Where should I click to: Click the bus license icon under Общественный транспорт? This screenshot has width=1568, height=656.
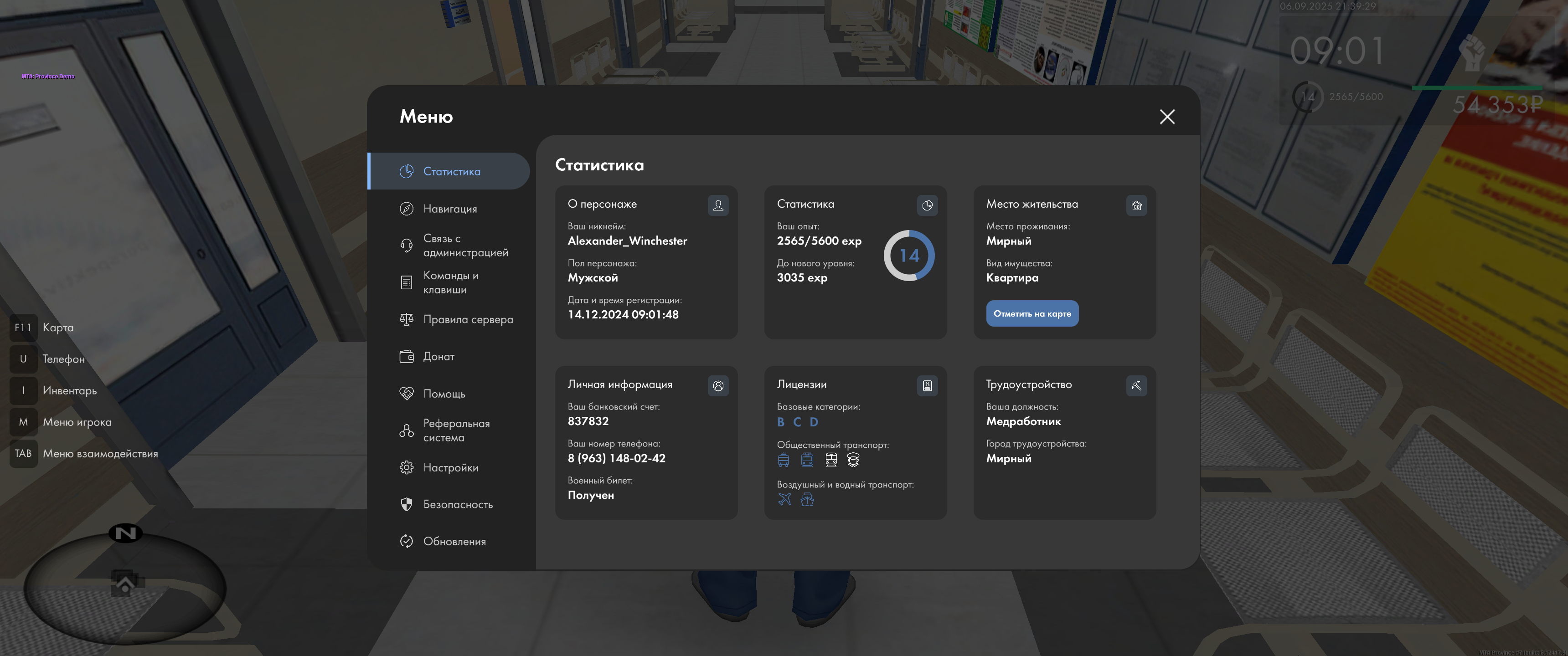[784, 460]
